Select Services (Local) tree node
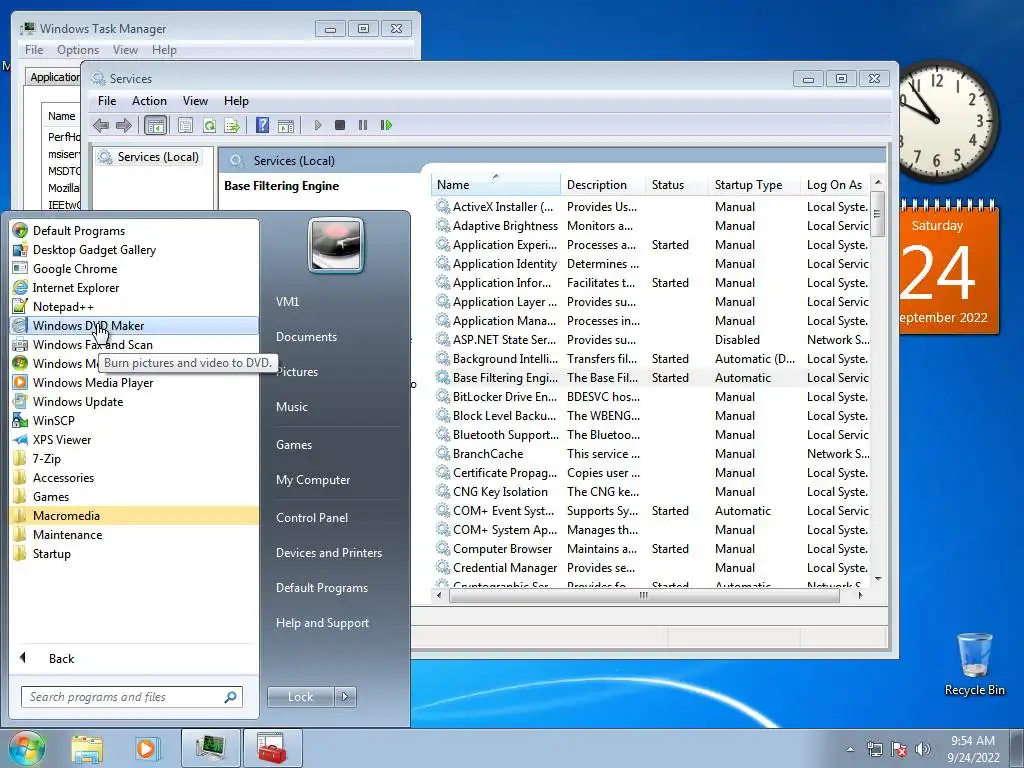This screenshot has width=1024, height=768. pyautogui.click(x=157, y=157)
